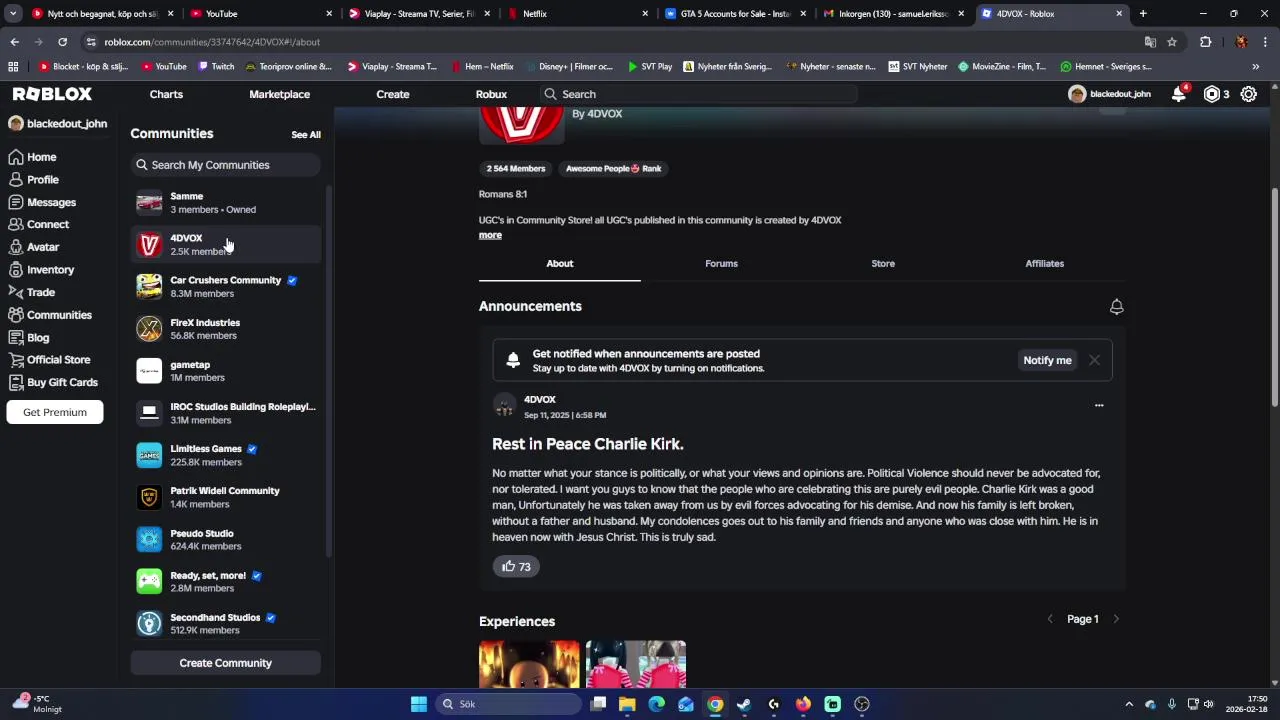Image resolution: width=1280 pixels, height=720 pixels.
Task: Select FireX Industries community
Action: [225, 329]
